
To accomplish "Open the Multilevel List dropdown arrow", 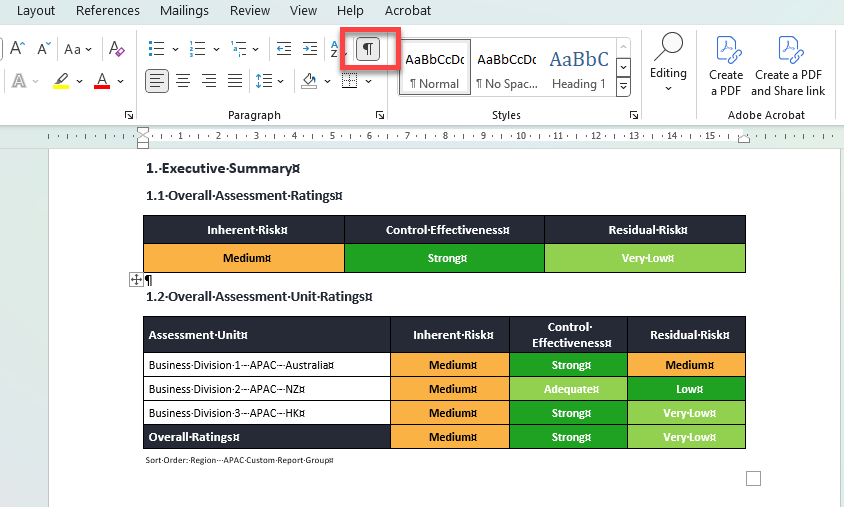I will pos(255,50).
